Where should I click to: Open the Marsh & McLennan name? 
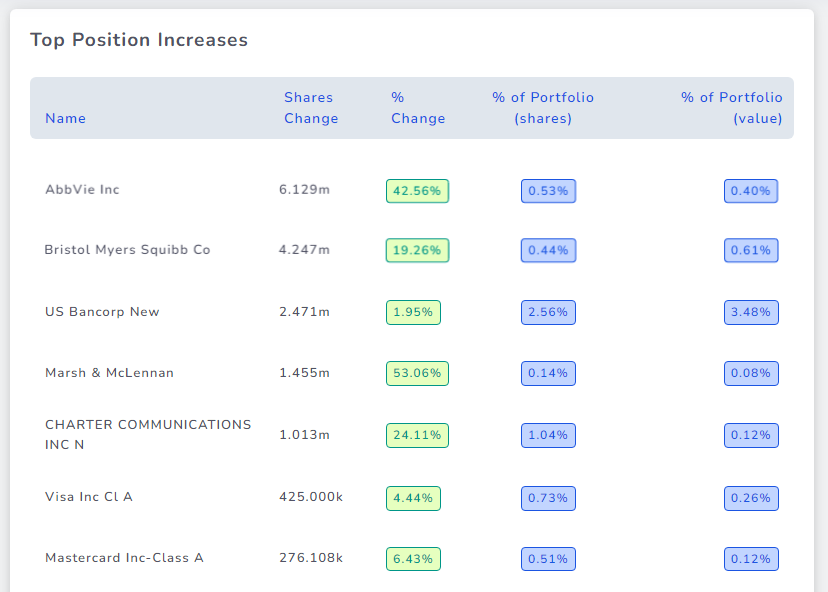click(109, 373)
